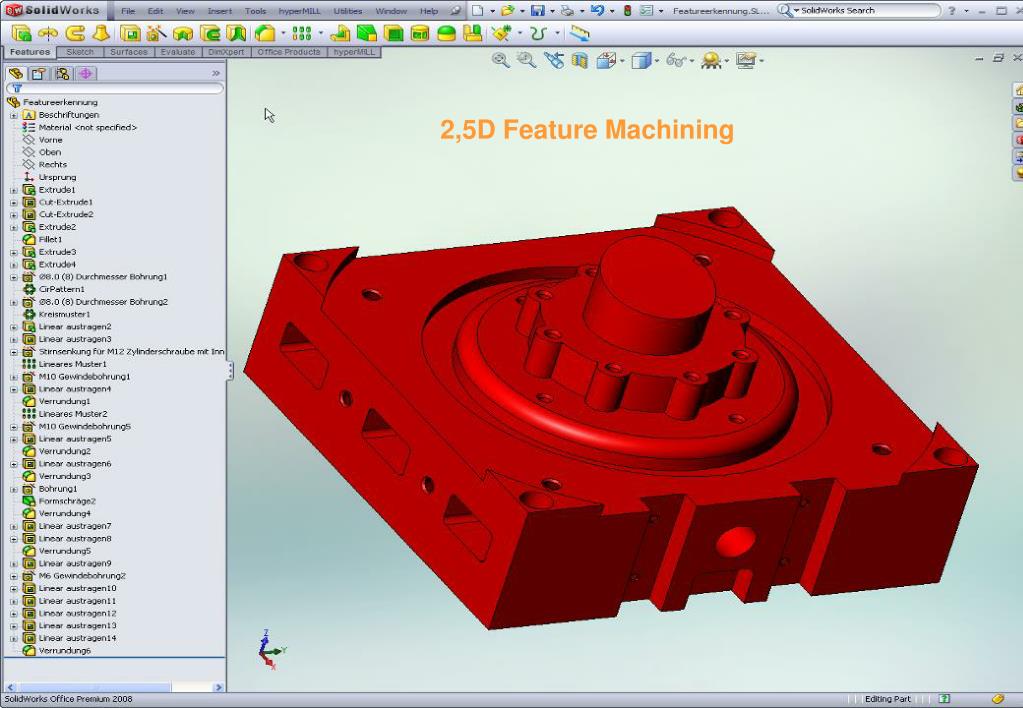Switch to the Surfaces tab

pyautogui.click(x=129, y=52)
